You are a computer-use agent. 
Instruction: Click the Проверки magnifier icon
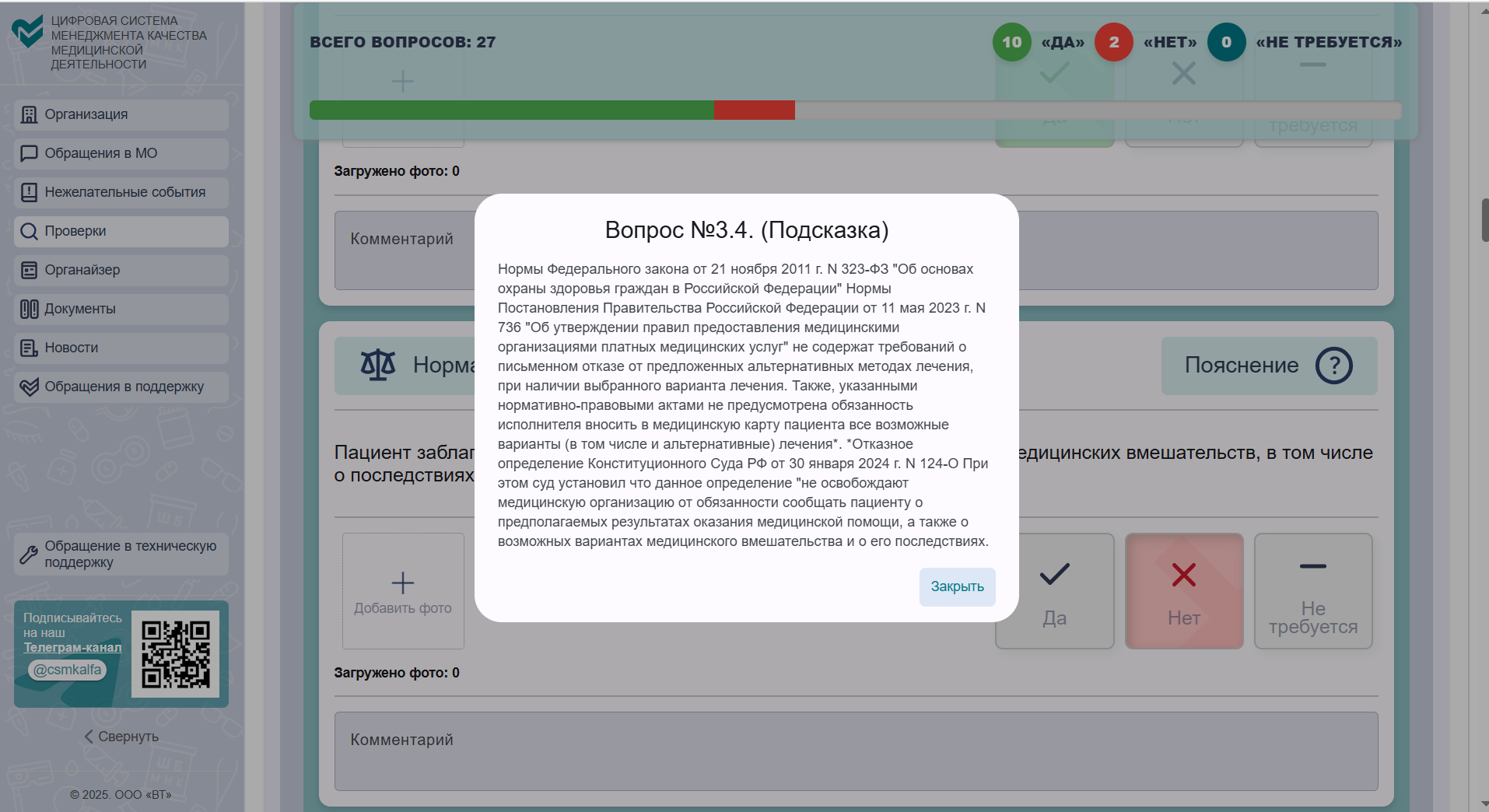tap(29, 231)
